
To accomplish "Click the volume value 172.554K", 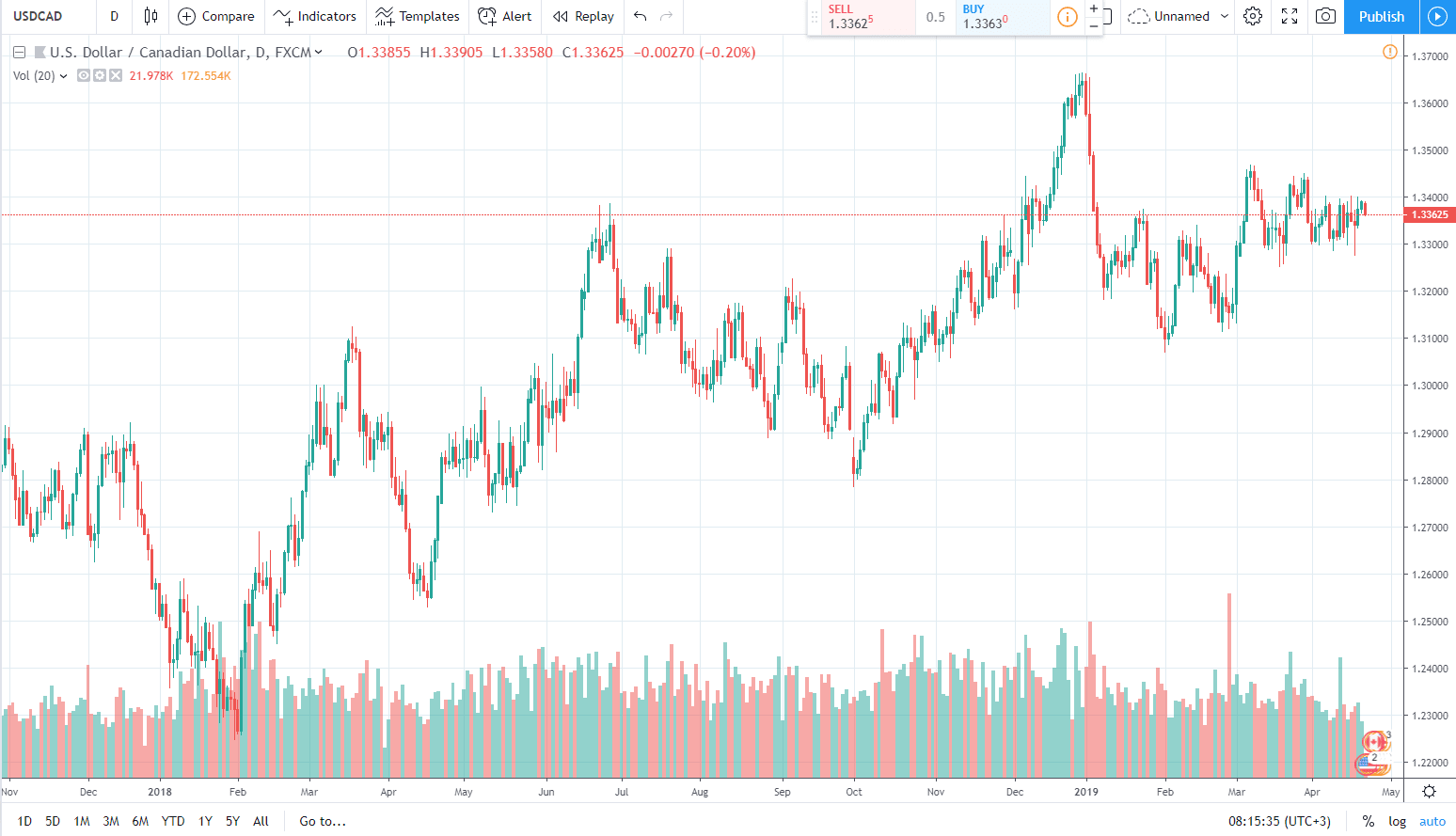I will [x=206, y=76].
